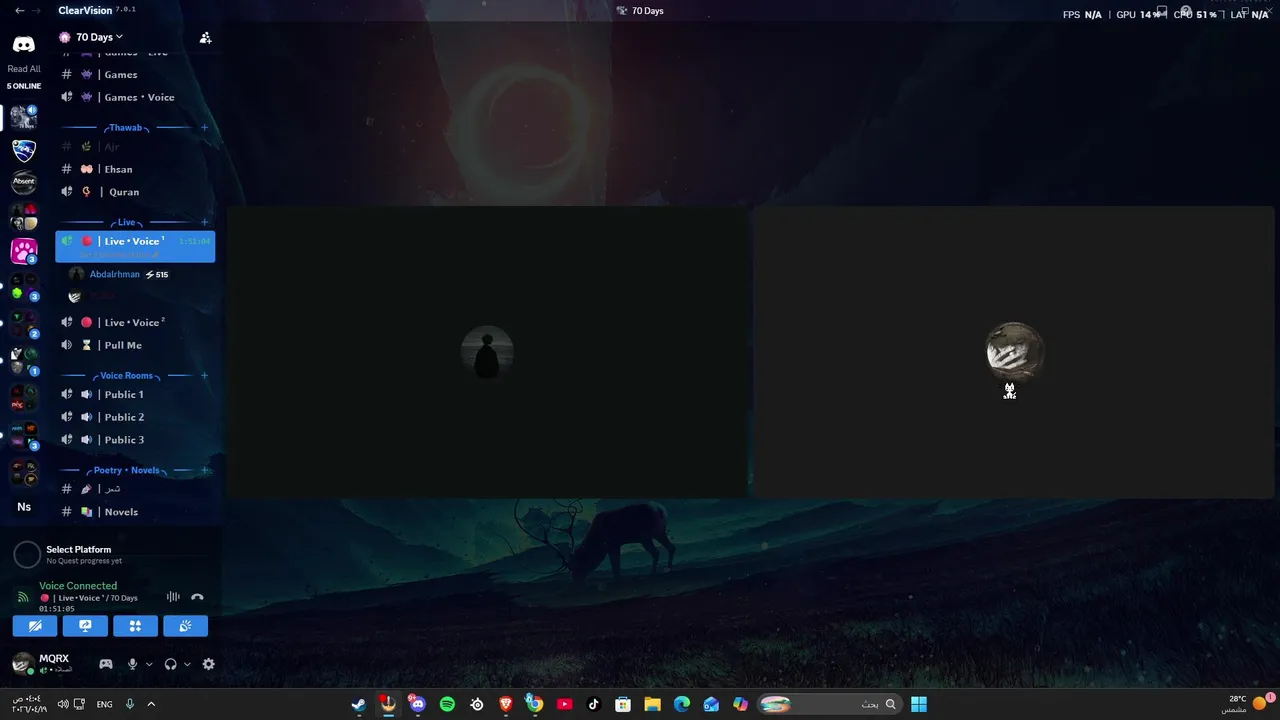Open the microphone input options chevron
Viewport: 1280px width, 720px height.
[149, 664]
